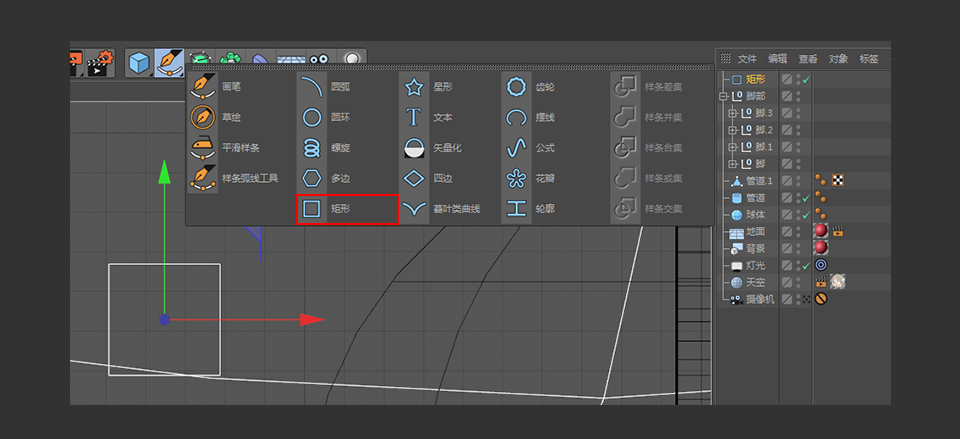Expand the 脚.3 object
This screenshot has width=960, height=439.
[x=732, y=113]
